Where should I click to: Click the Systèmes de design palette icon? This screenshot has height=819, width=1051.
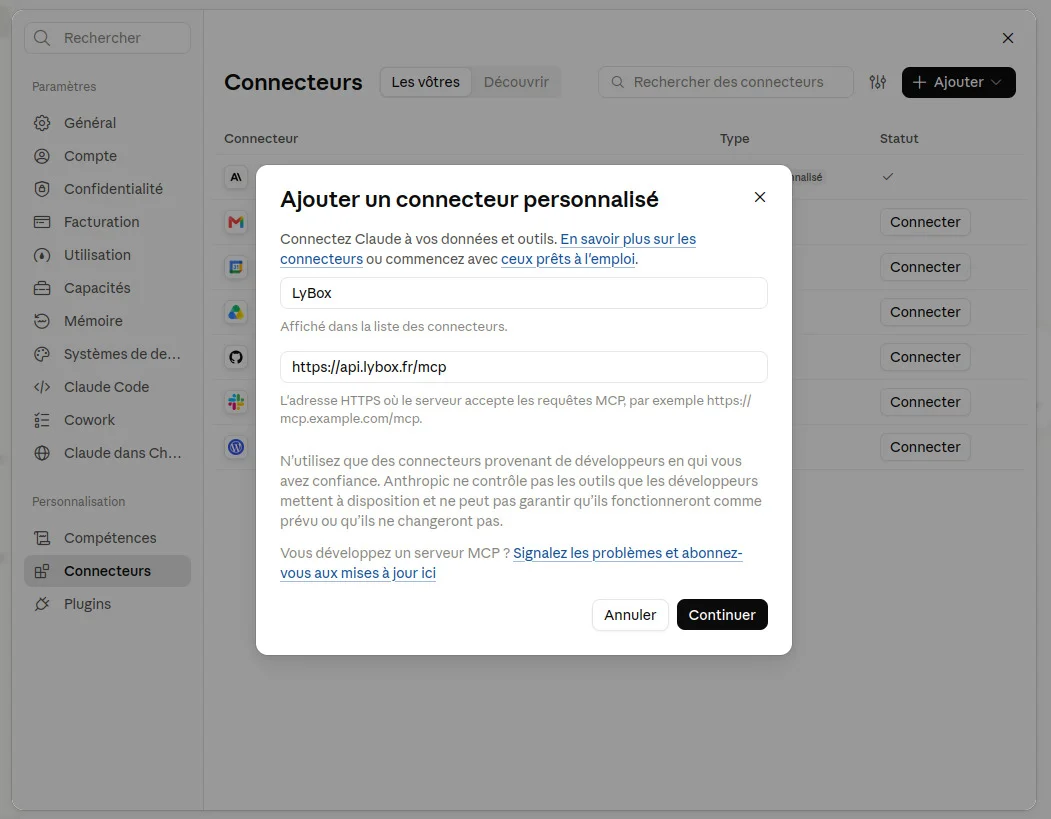click(42, 354)
